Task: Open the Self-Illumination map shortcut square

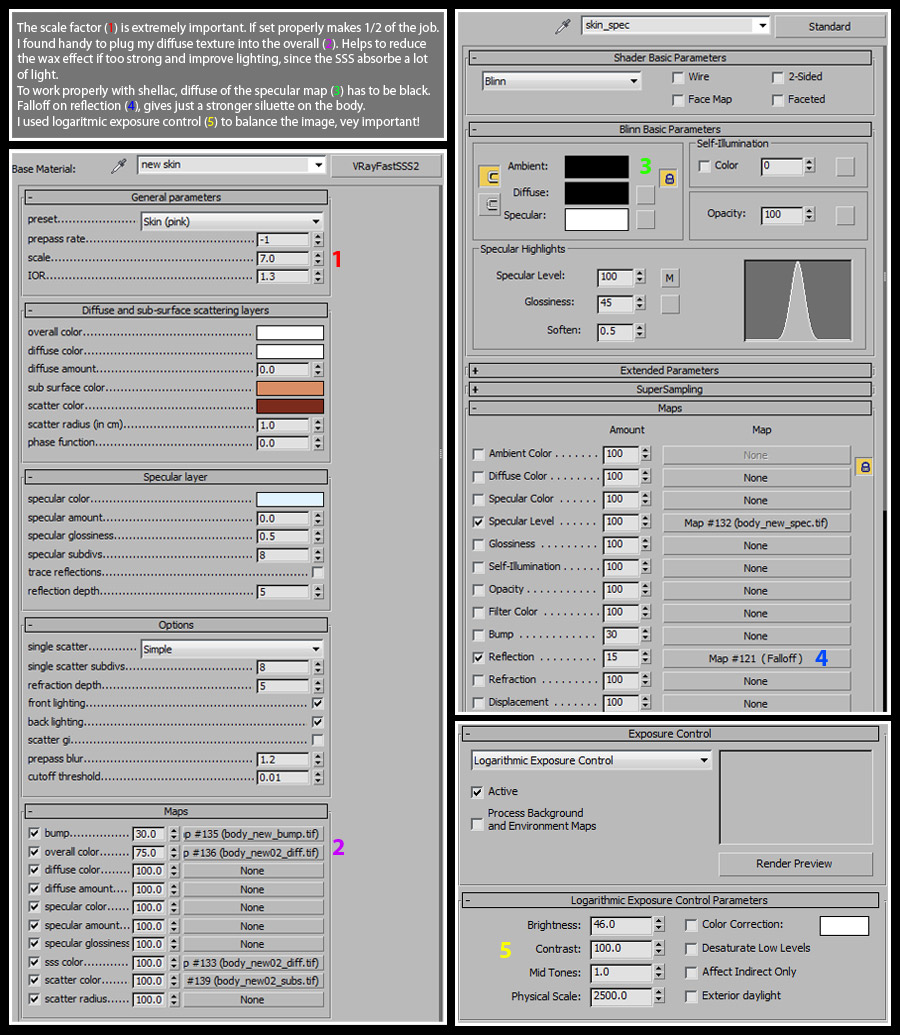Action: point(845,166)
